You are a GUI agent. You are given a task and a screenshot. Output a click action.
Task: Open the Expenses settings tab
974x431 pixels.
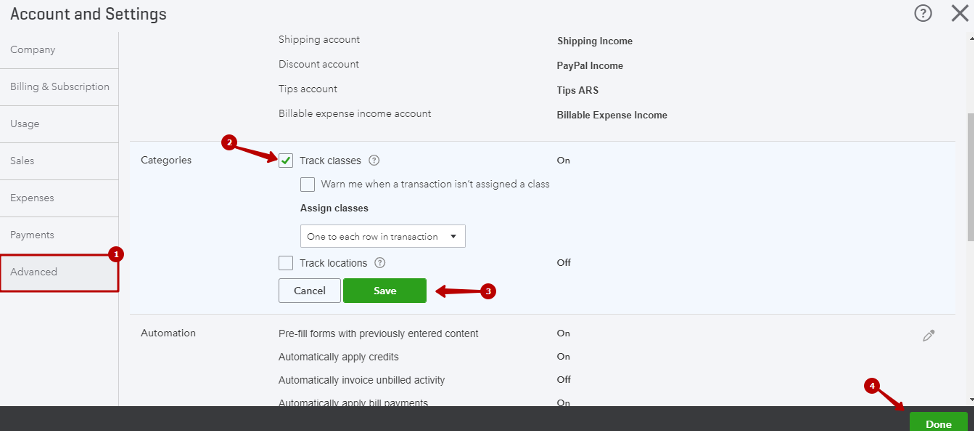pos(59,198)
